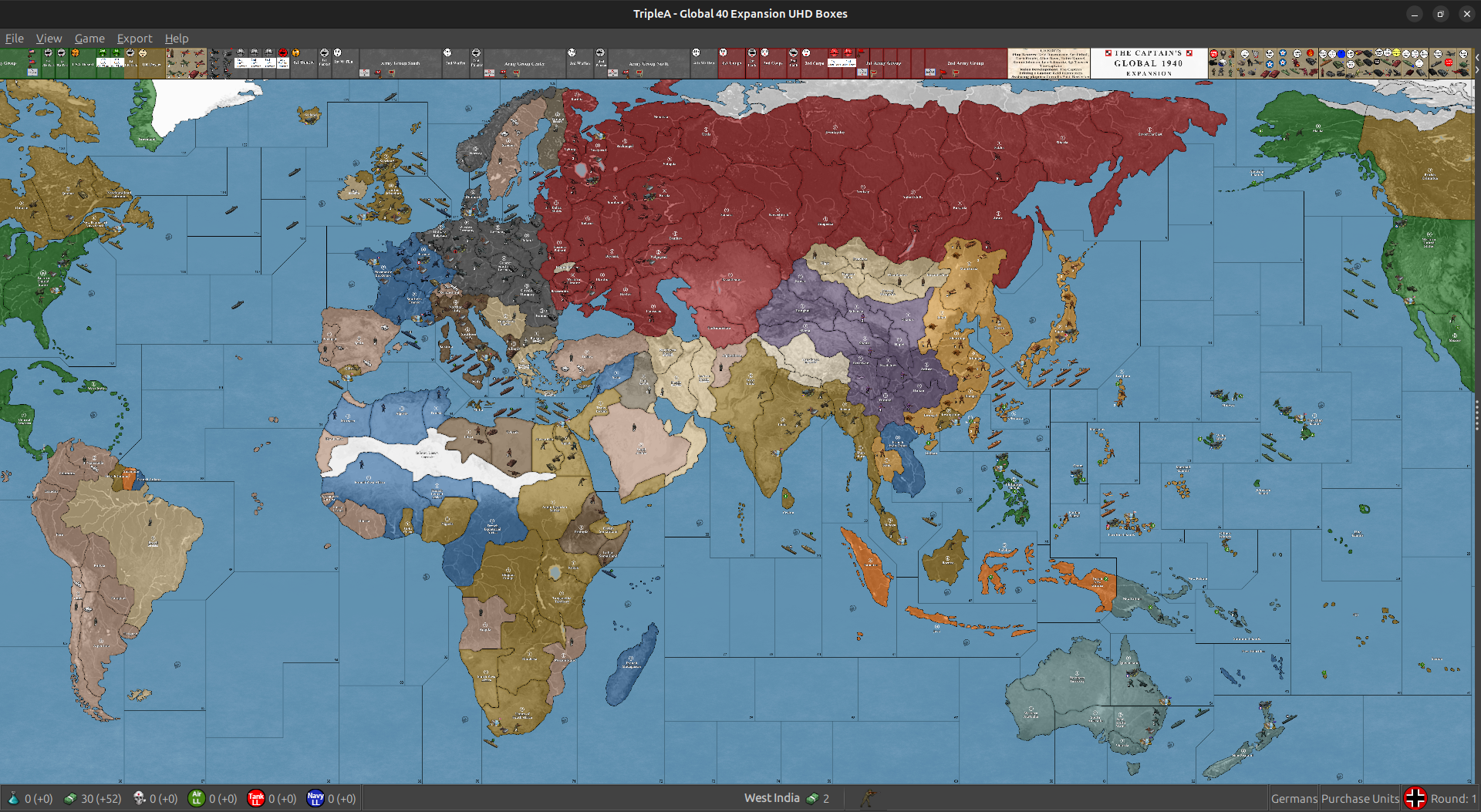Click the West India territory name
This screenshot has width=1481, height=812.
pyautogui.click(x=771, y=798)
